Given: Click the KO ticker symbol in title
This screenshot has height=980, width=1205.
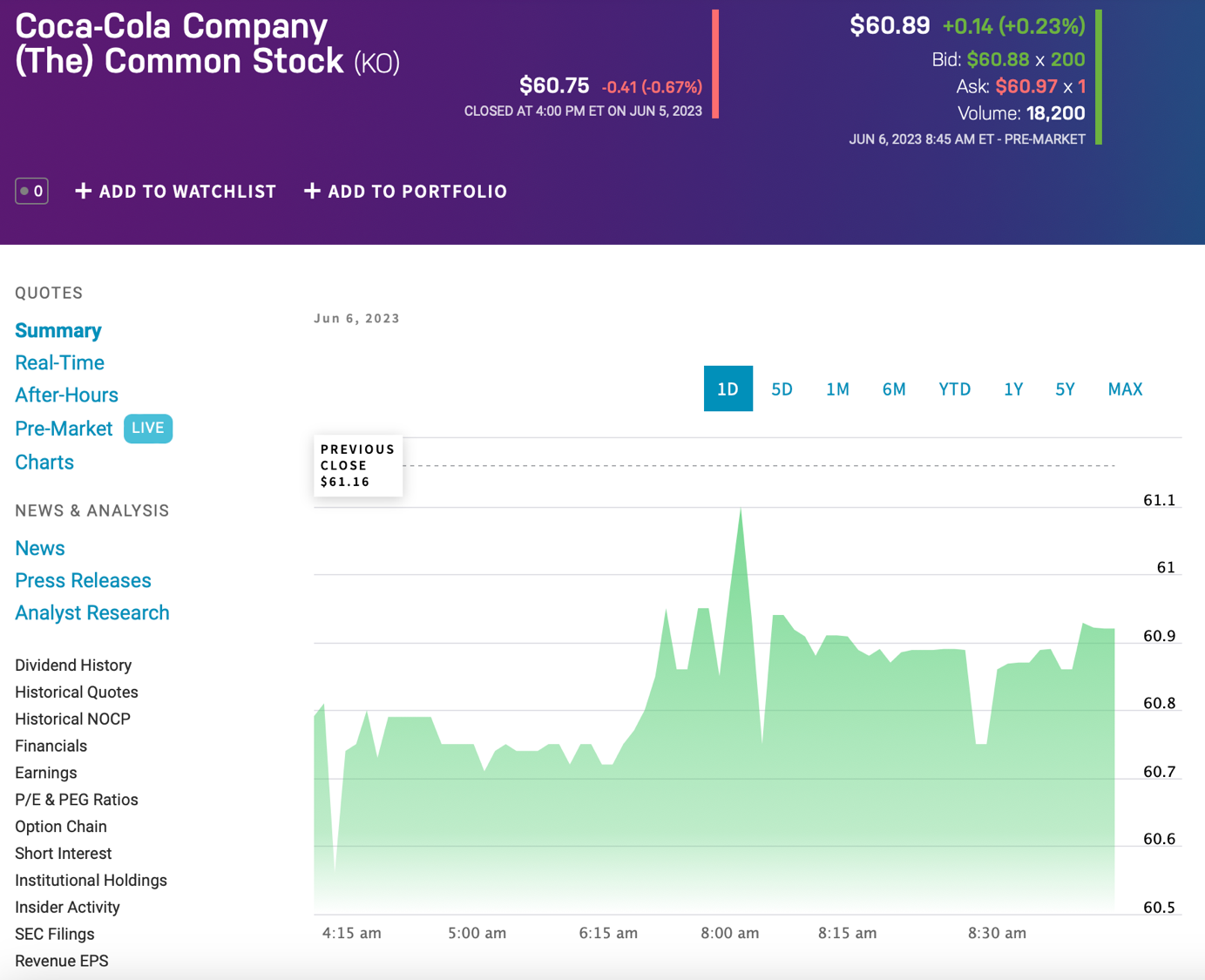Looking at the screenshot, I should [x=377, y=63].
